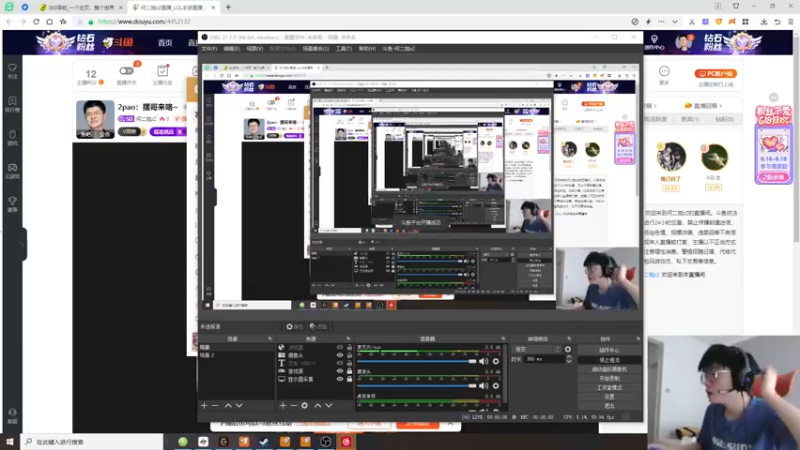Click PC客户端 button on Douyu page

pos(715,73)
